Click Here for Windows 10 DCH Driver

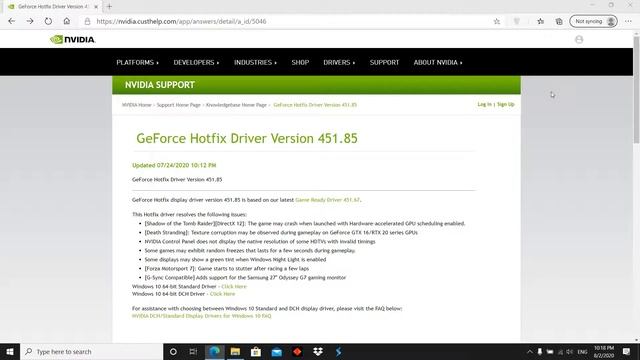(222, 294)
